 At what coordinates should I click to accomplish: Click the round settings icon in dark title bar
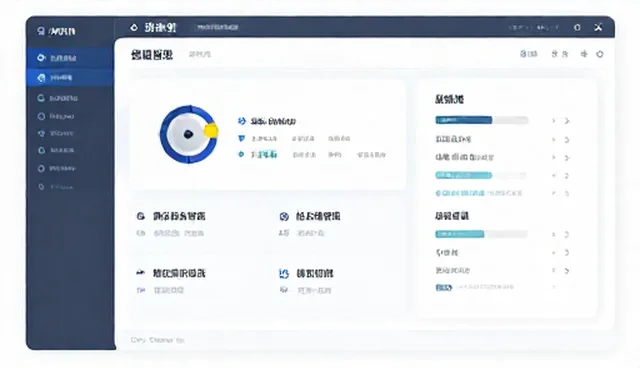point(577,27)
